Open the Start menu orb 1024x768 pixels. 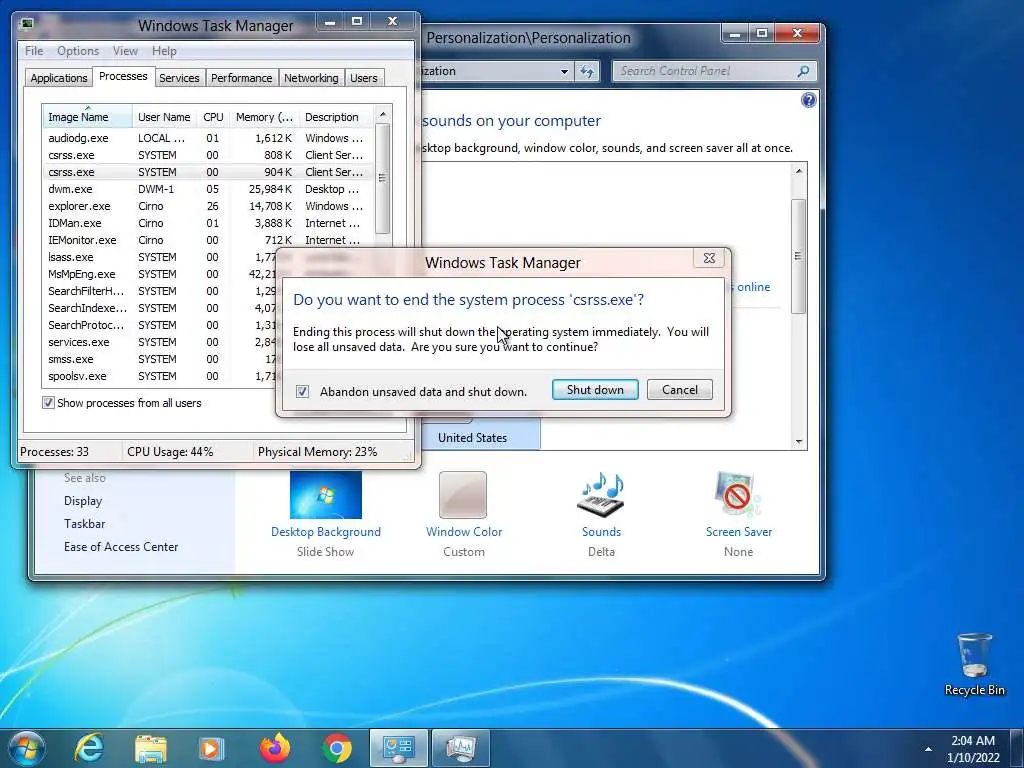pyautogui.click(x=26, y=748)
